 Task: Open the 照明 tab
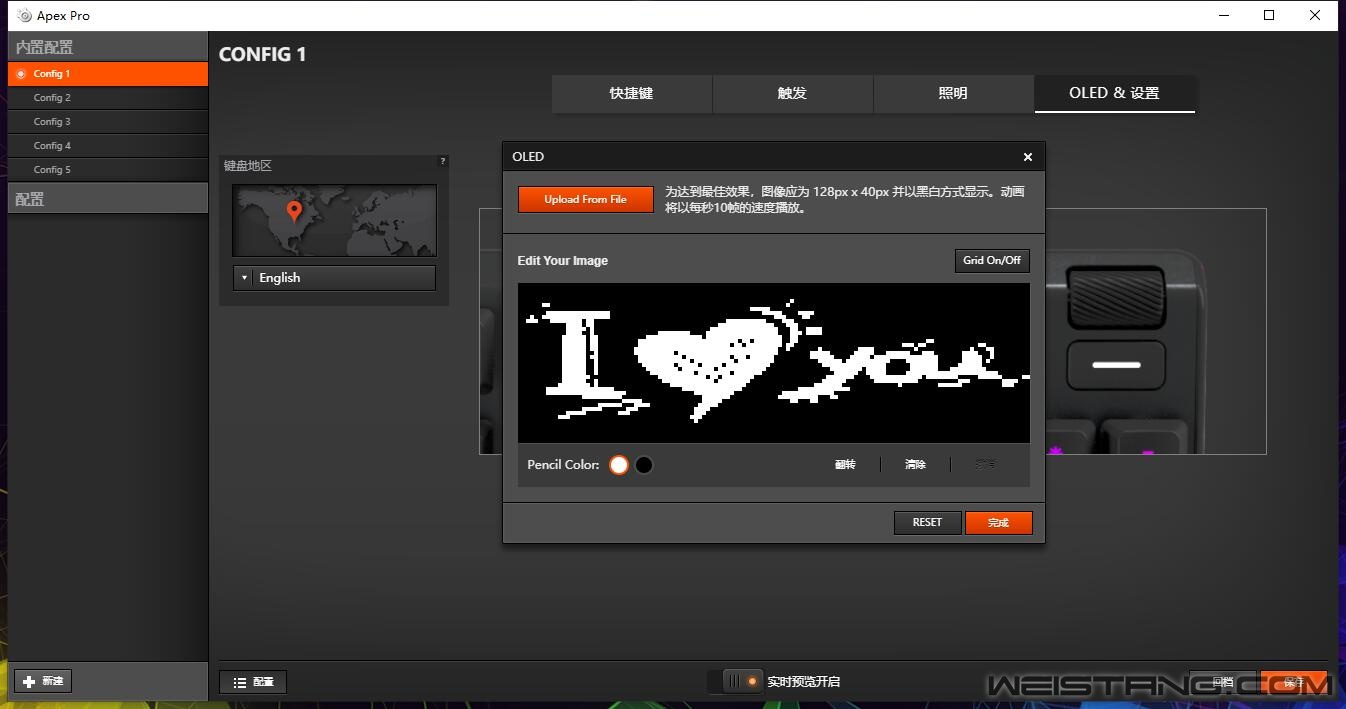point(953,93)
